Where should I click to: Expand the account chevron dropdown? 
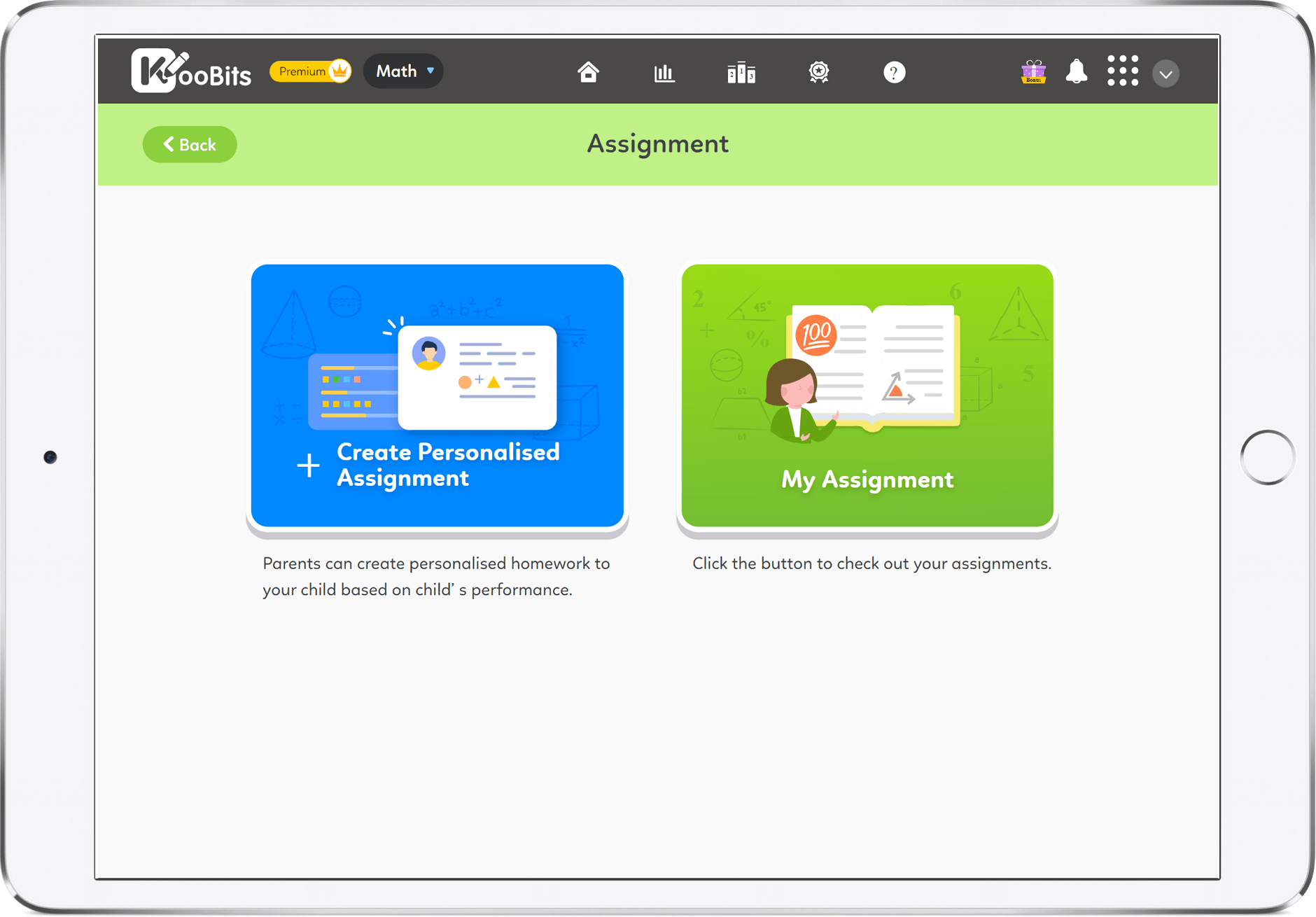tap(1165, 73)
